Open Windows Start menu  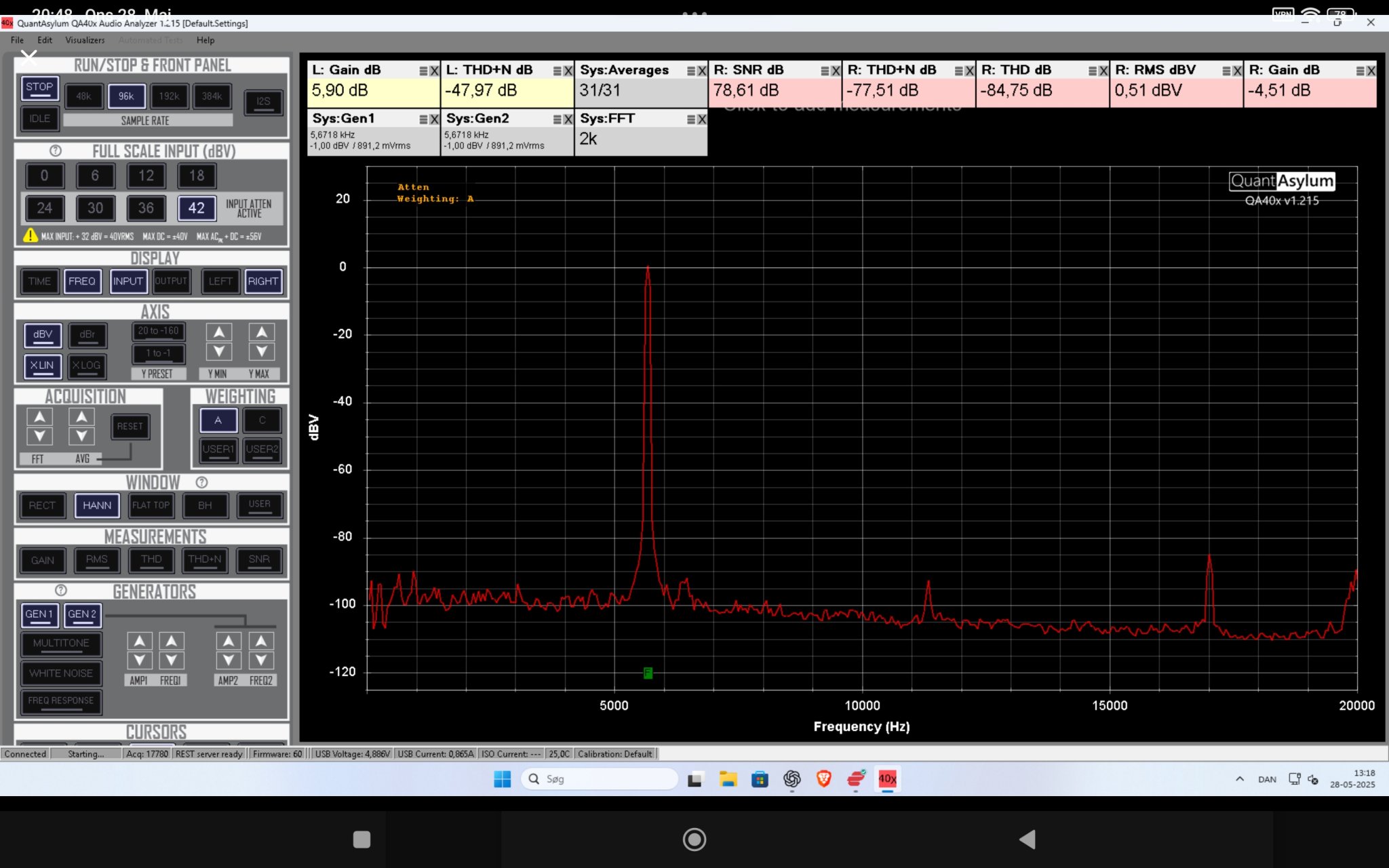503,779
